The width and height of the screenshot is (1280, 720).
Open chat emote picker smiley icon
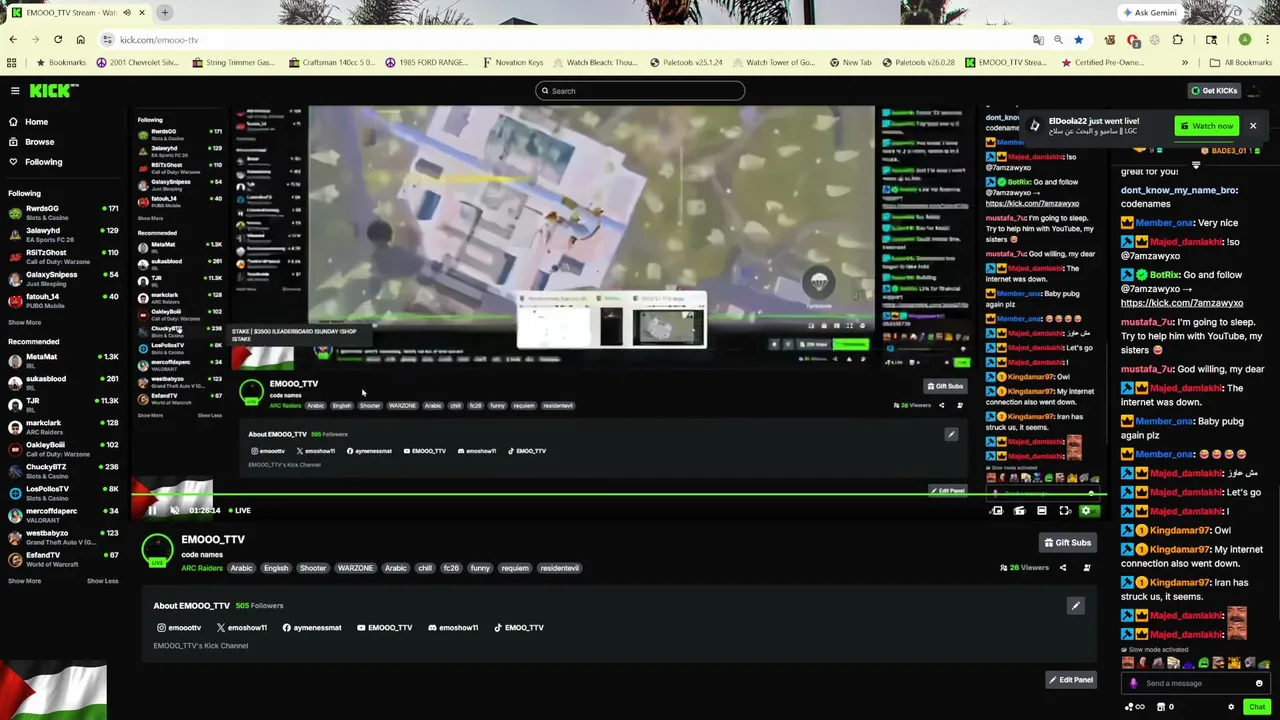[1259, 683]
